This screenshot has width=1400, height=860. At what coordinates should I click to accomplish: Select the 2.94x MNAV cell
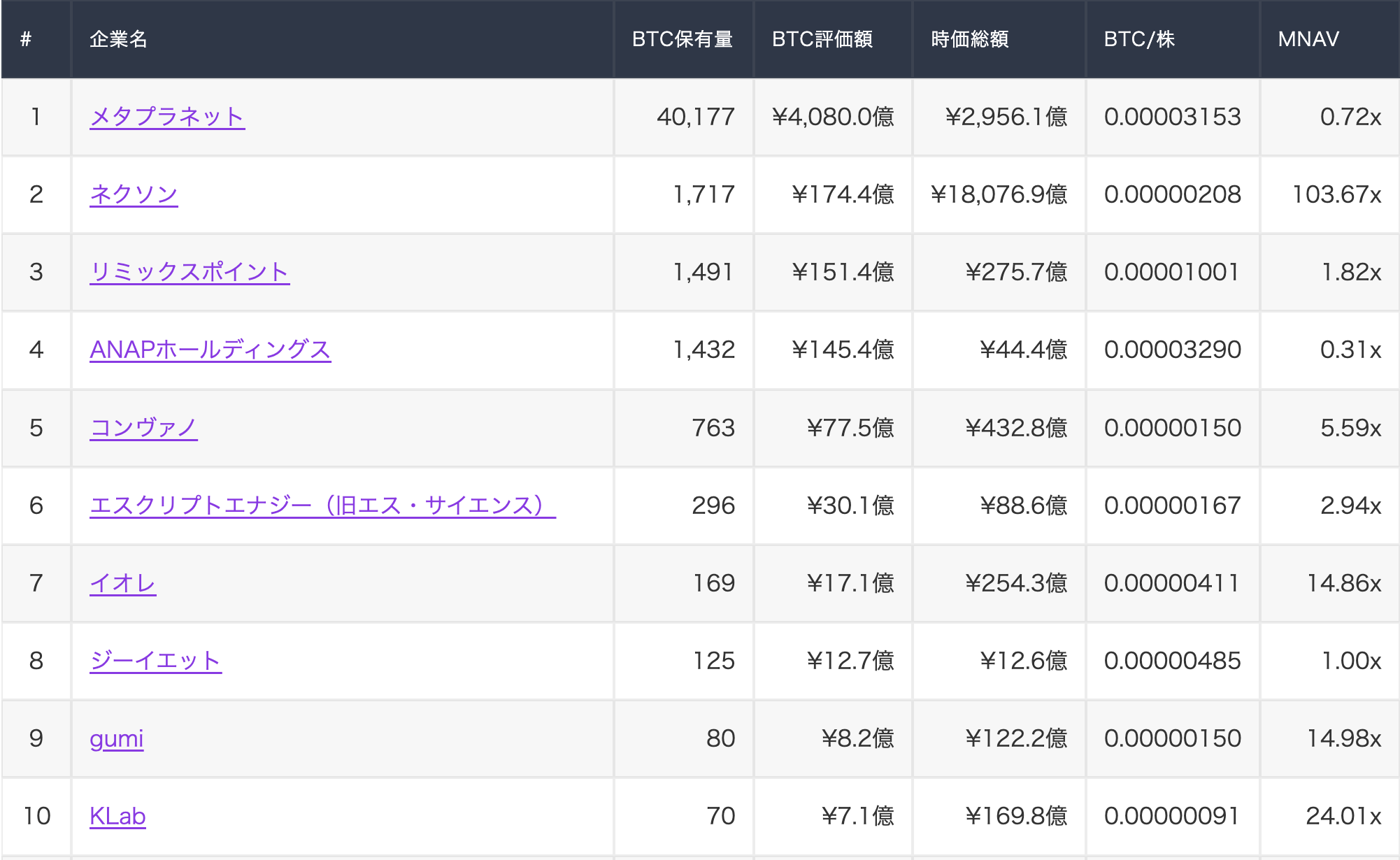coord(1330,506)
